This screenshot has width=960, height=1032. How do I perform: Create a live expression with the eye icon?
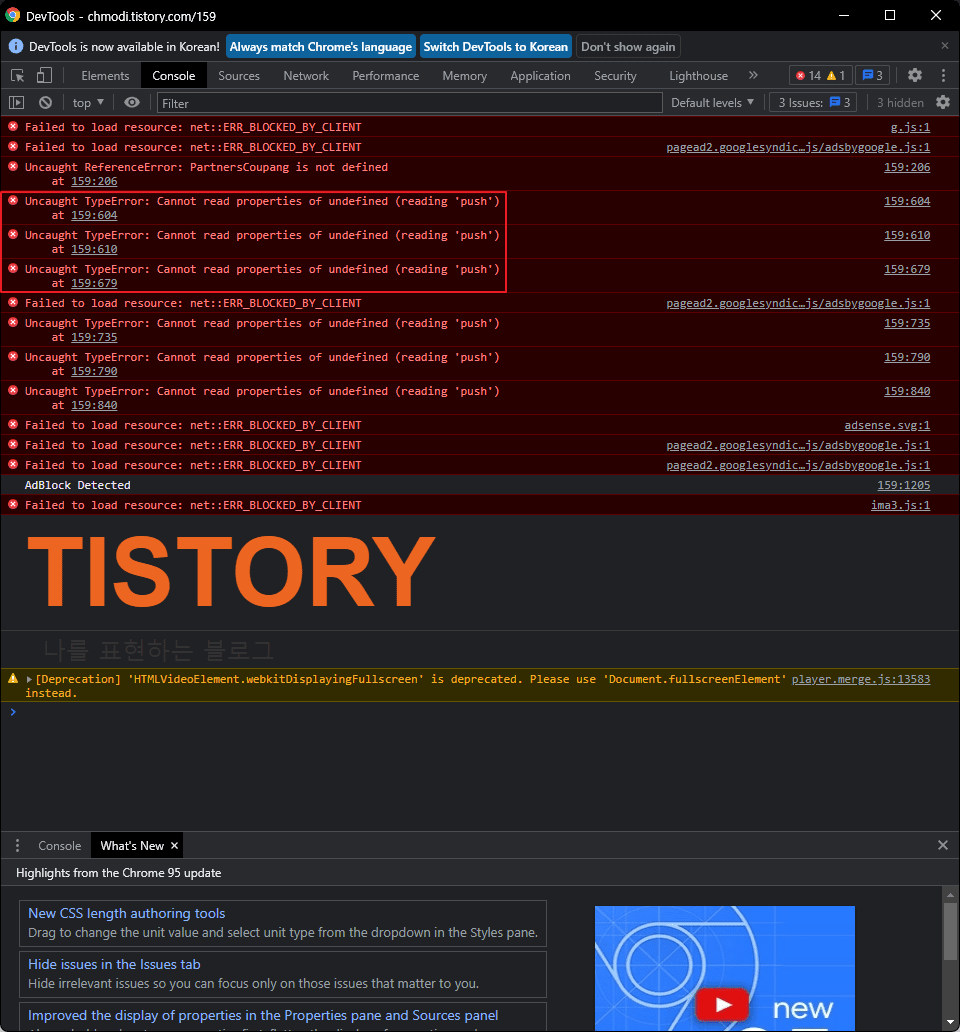(132, 103)
